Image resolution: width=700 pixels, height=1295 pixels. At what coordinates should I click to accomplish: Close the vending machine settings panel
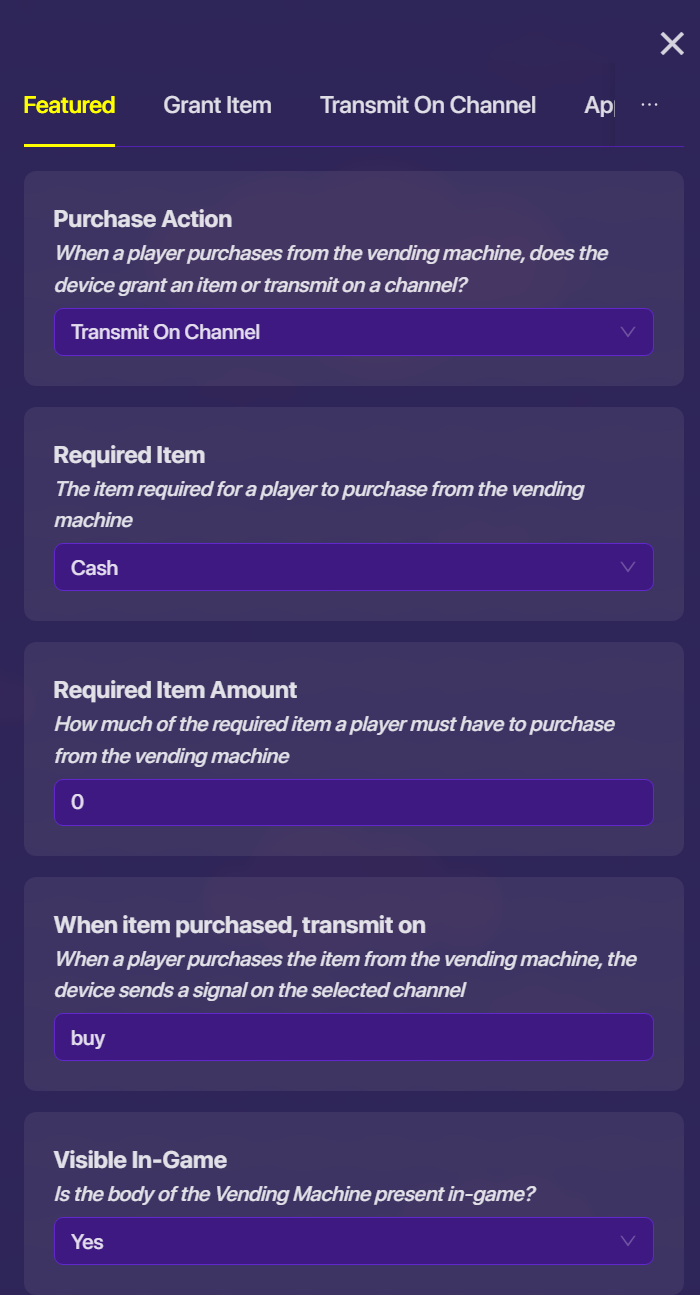672,44
